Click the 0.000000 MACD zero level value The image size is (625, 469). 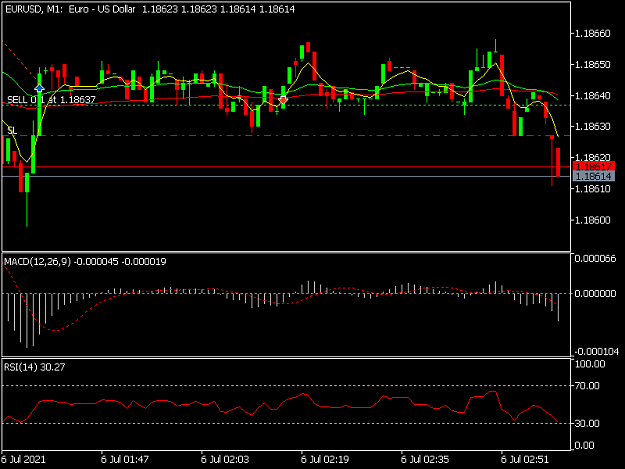click(x=596, y=294)
